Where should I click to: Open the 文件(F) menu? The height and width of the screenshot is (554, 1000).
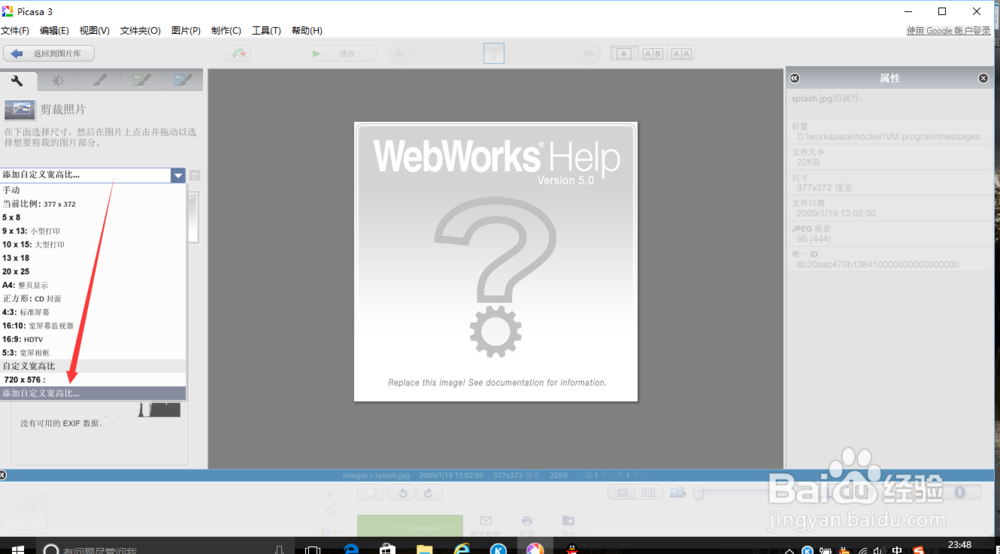(x=15, y=31)
